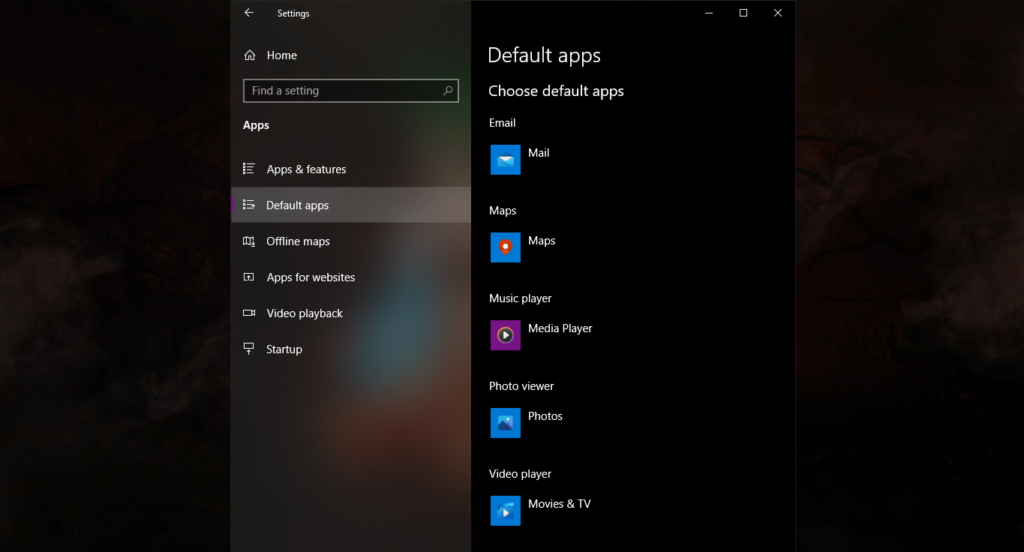Change default Maps app label
Screen dimensions: 1024x552
541,240
